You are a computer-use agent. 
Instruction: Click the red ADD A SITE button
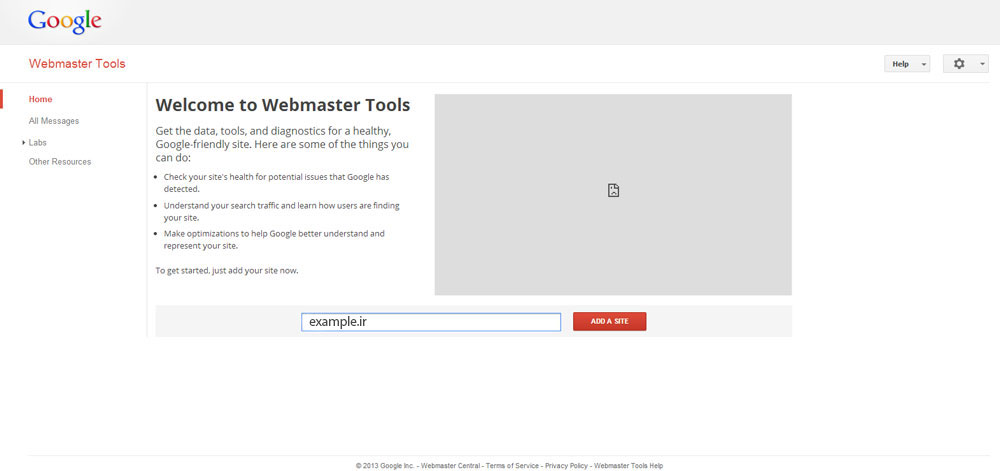click(609, 321)
